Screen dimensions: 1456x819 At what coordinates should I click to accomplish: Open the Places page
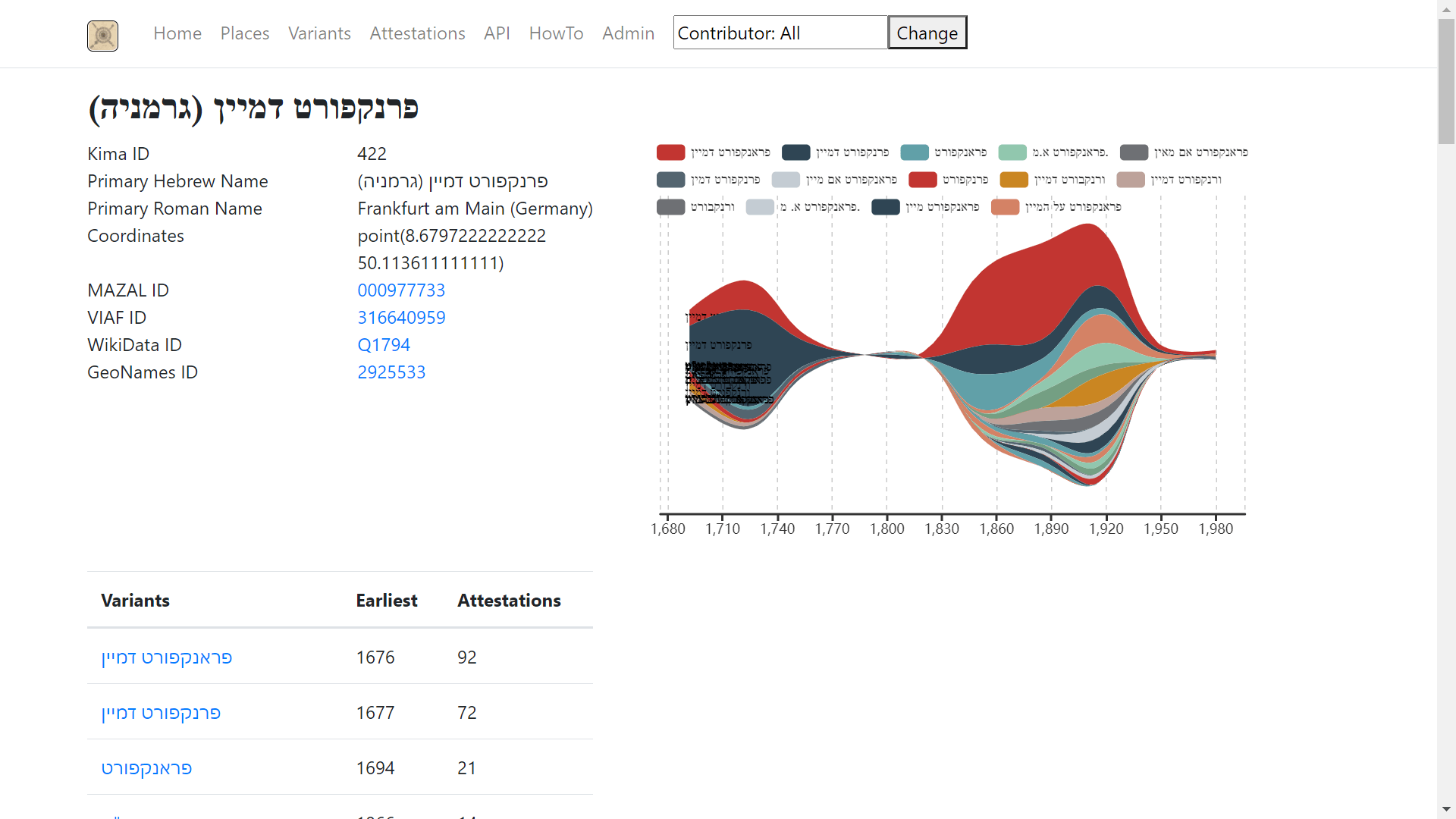tap(245, 33)
